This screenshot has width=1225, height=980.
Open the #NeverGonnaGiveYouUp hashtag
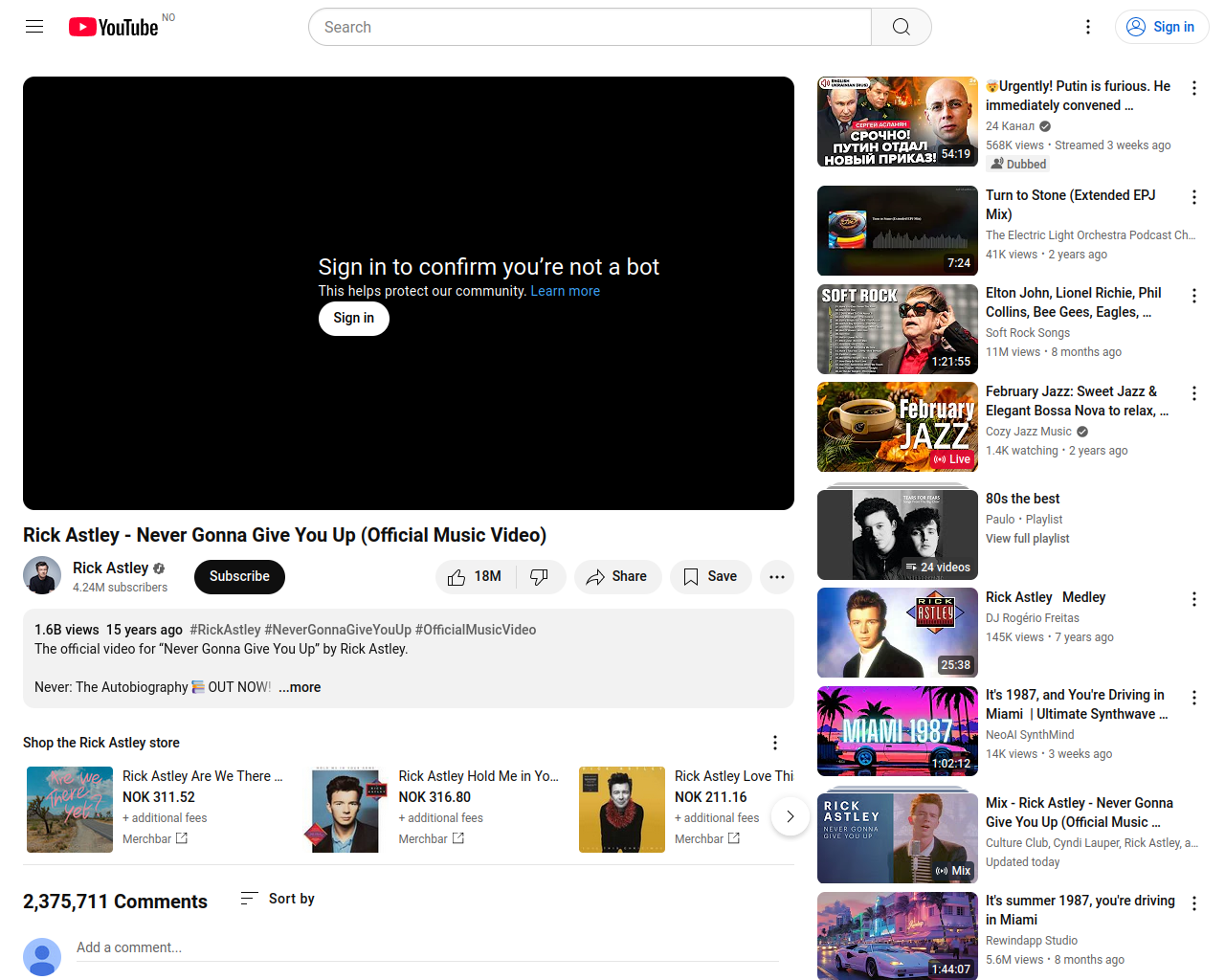[338, 630]
